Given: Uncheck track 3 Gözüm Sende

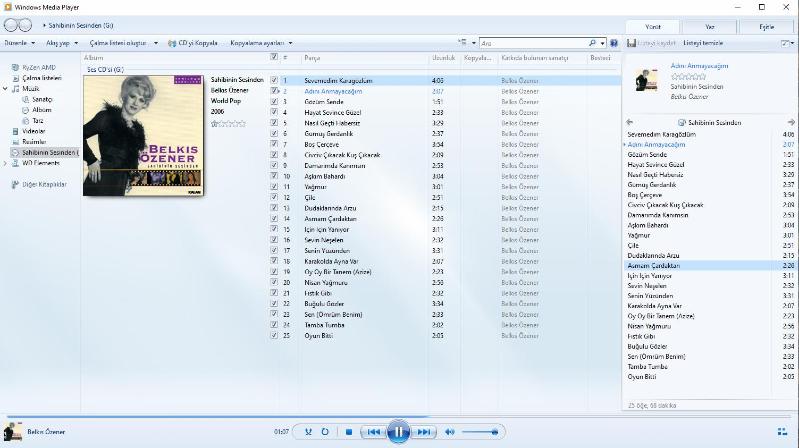Looking at the screenshot, I should [274, 101].
